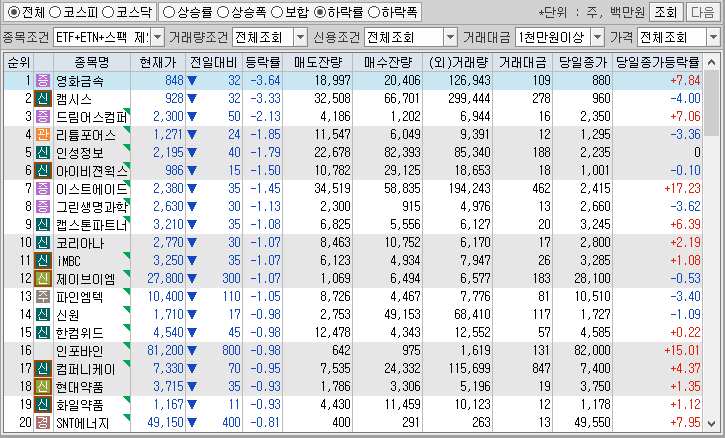
Task: Open the 거래대금 dropdown
Action: click(x=597, y=37)
